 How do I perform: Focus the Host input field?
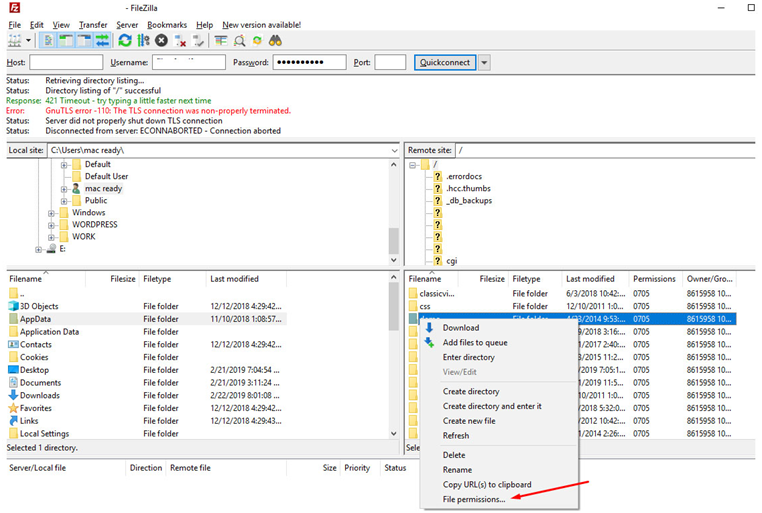coord(66,62)
